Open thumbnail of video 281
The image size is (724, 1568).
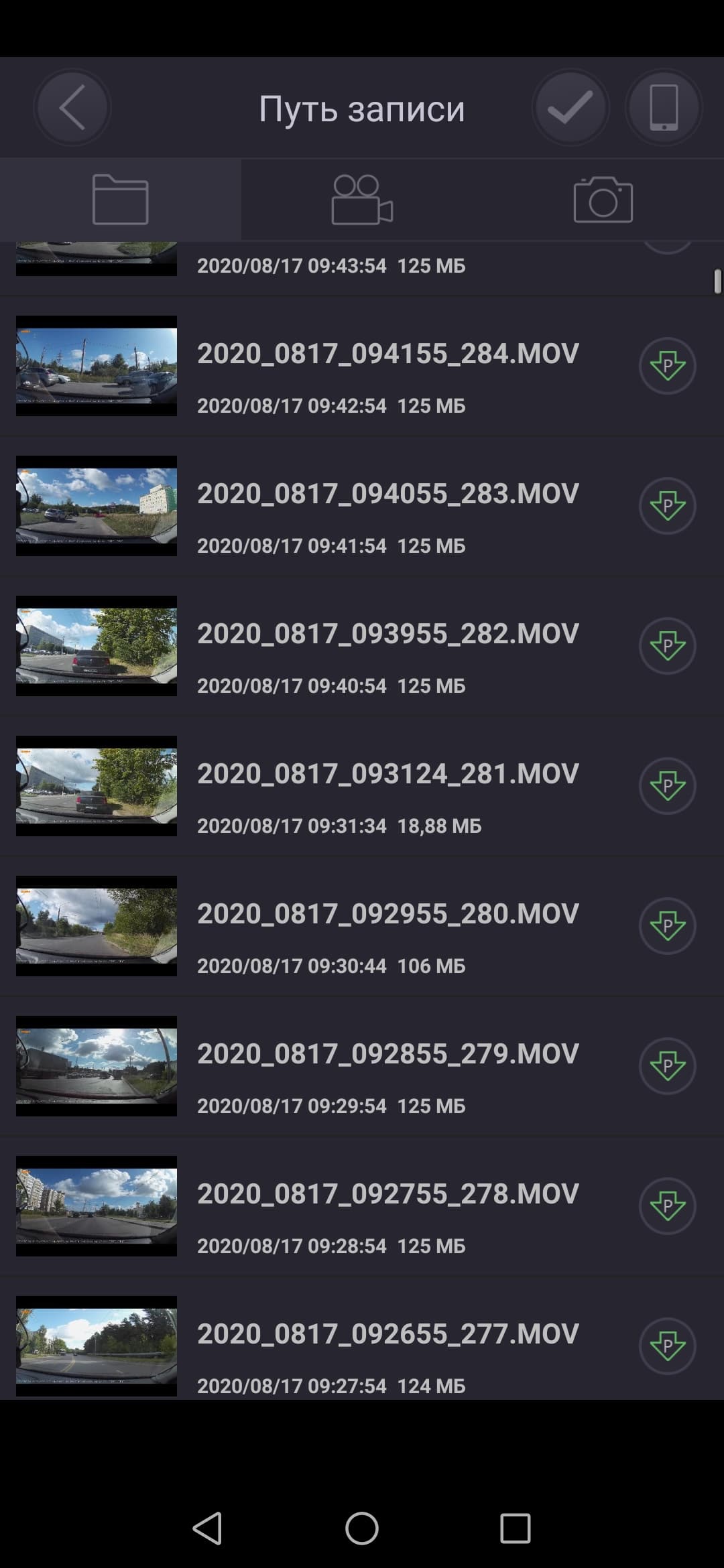[x=97, y=786]
